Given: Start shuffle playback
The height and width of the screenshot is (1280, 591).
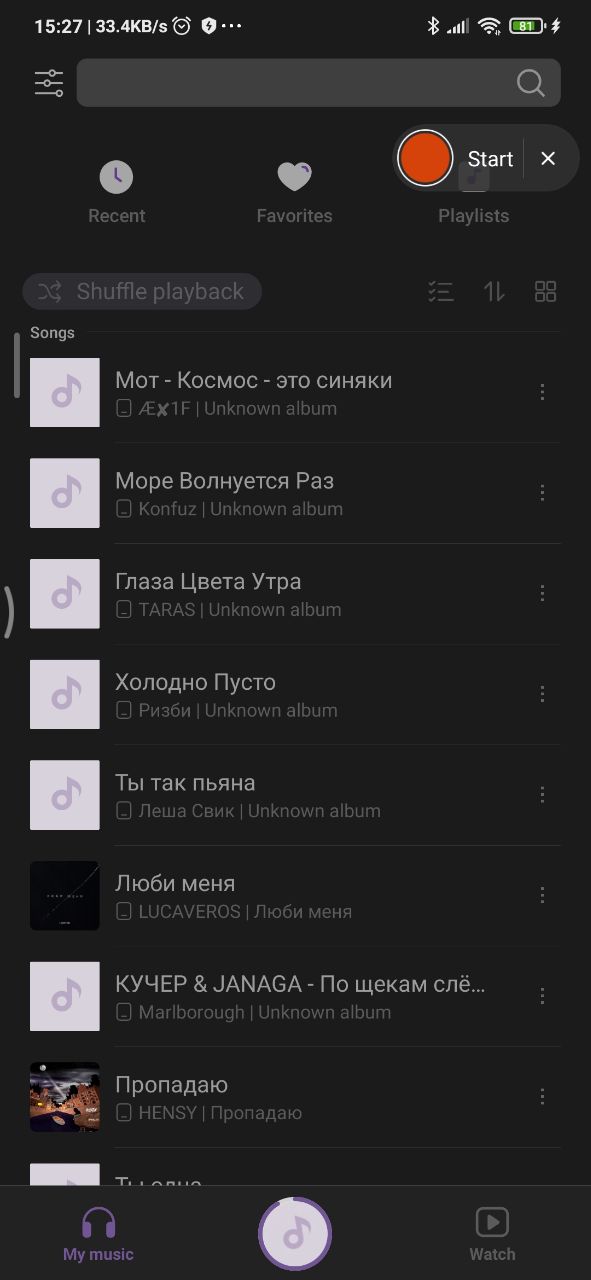Looking at the screenshot, I should 142,292.
